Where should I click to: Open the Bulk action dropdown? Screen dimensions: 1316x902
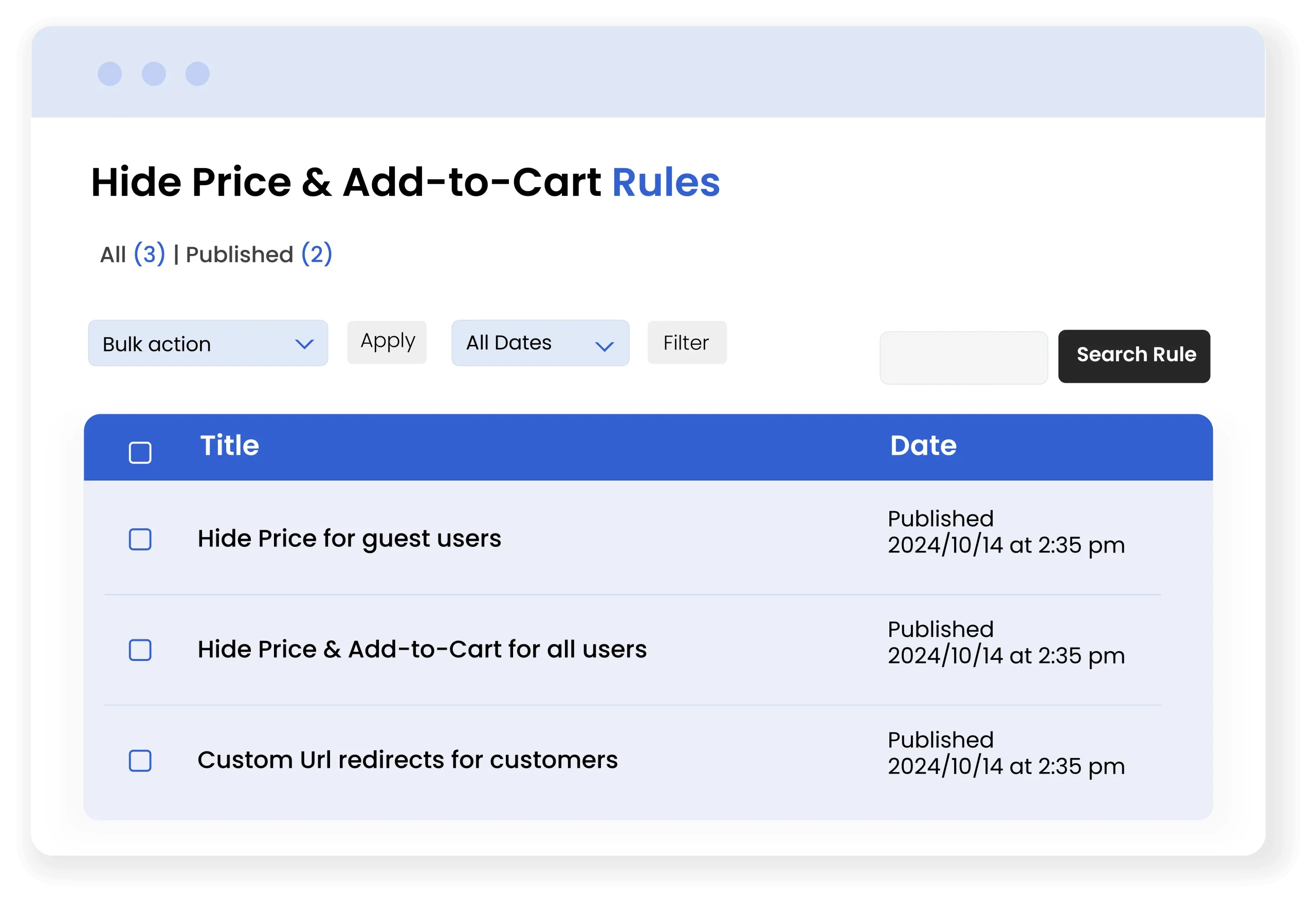[207, 343]
